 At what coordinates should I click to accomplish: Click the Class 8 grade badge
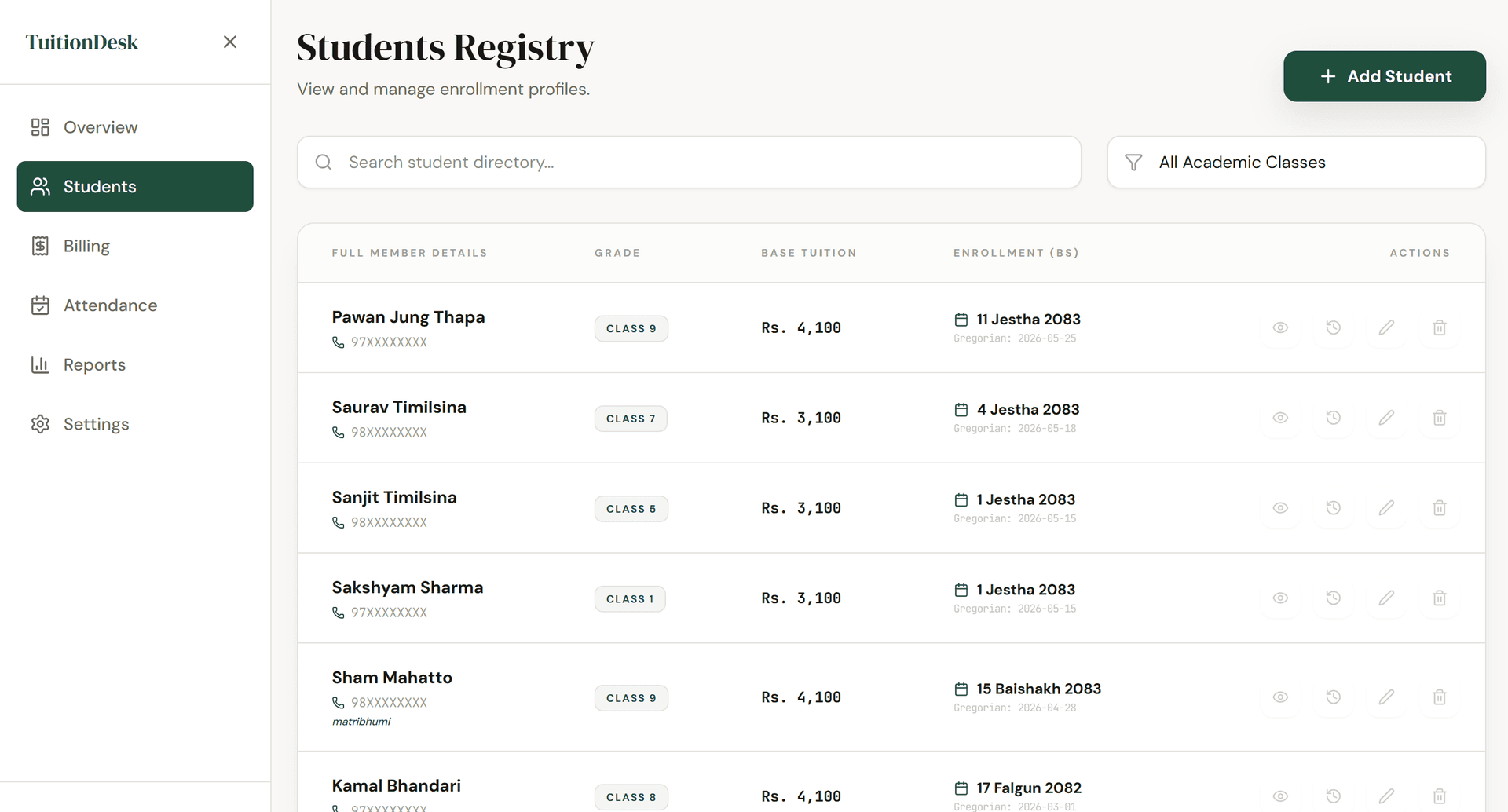631,797
